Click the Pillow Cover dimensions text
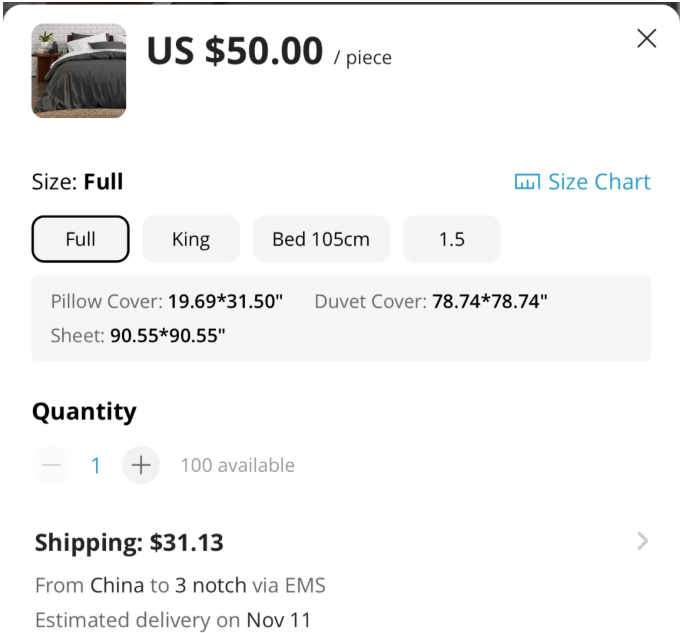 [167, 301]
